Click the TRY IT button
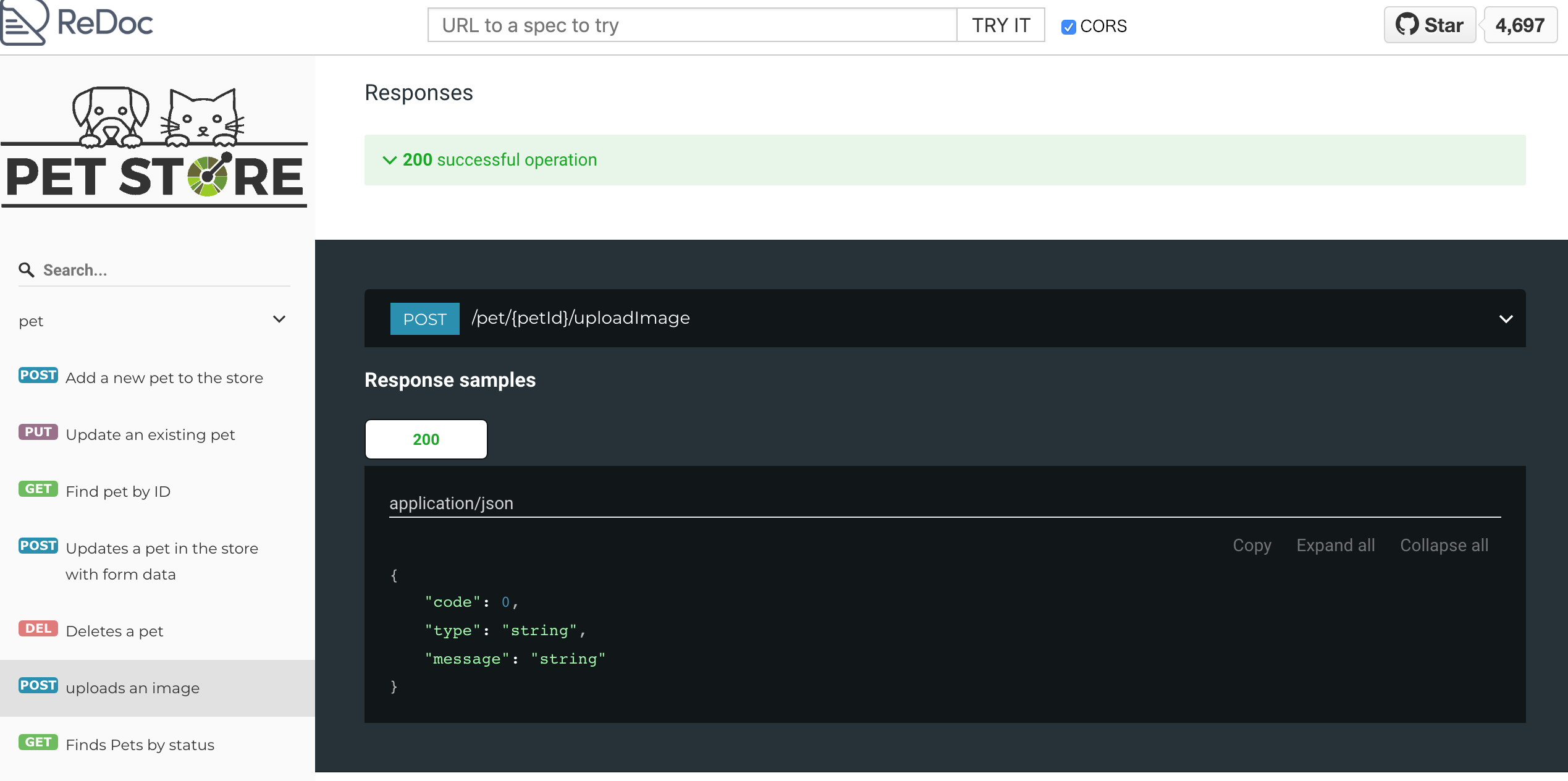Image resolution: width=1568 pixels, height=781 pixels. (1000, 25)
